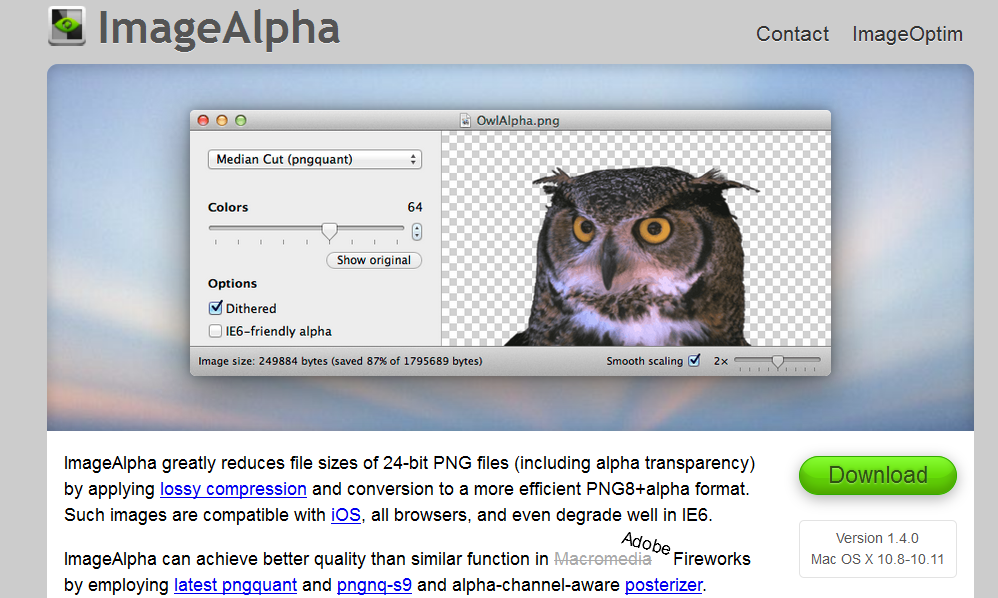Toggle the Smooth scaling checkbox
This screenshot has height=598, width=998.
tap(694, 360)
